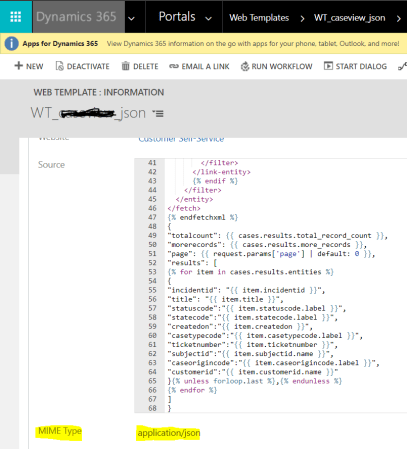Open Apps for Dynamics 365 notice
The image size is (407, 449).
tap(60, 44)
